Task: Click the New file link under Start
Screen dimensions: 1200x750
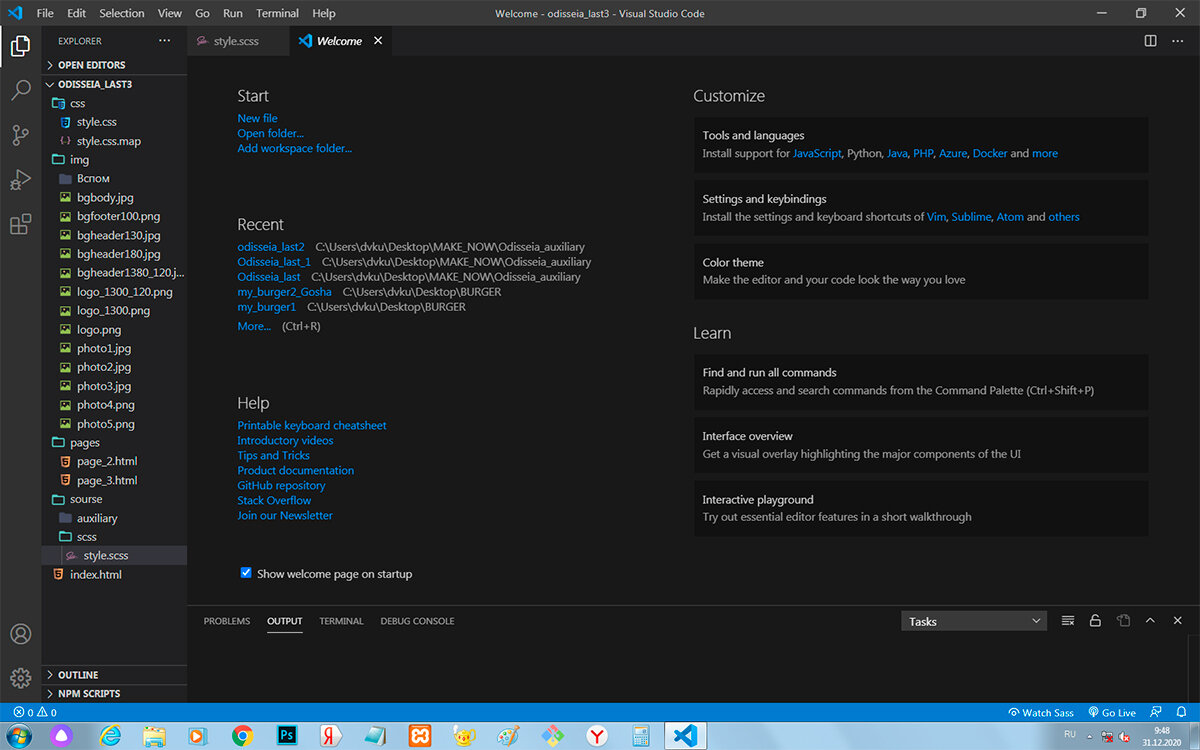Action: [257, 117]
